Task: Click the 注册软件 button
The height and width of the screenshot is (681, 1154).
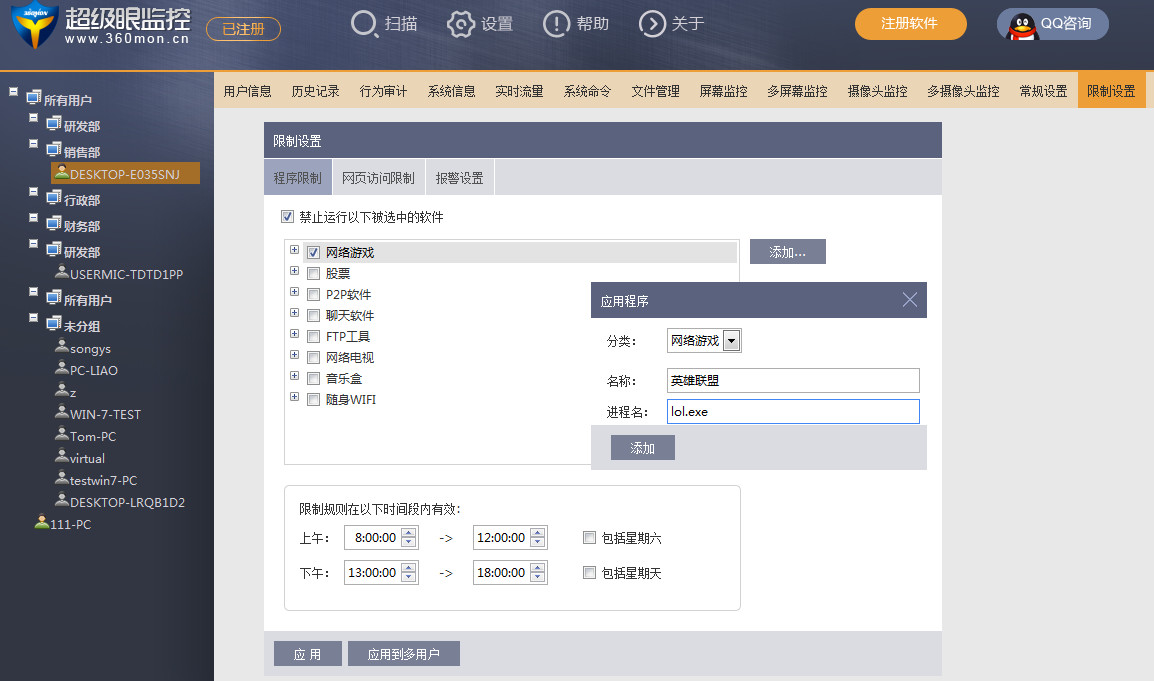Action: click(x=910, y=24)
